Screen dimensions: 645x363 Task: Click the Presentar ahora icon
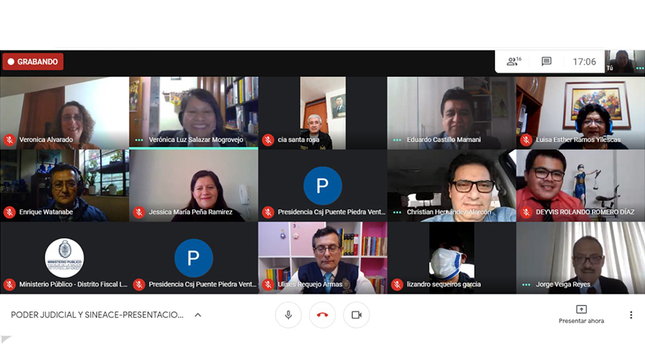(x=581, y=309)
